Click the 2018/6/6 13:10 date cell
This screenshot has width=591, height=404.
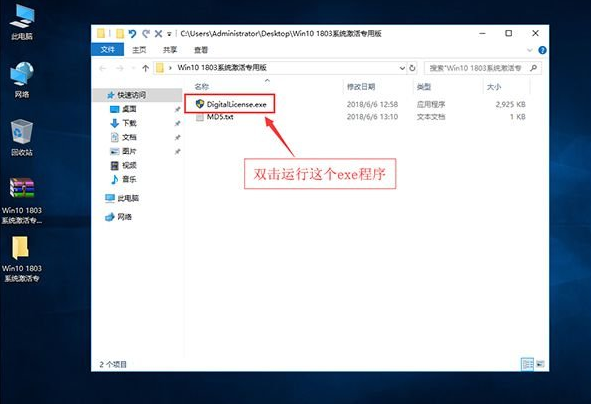click(372, 117)
